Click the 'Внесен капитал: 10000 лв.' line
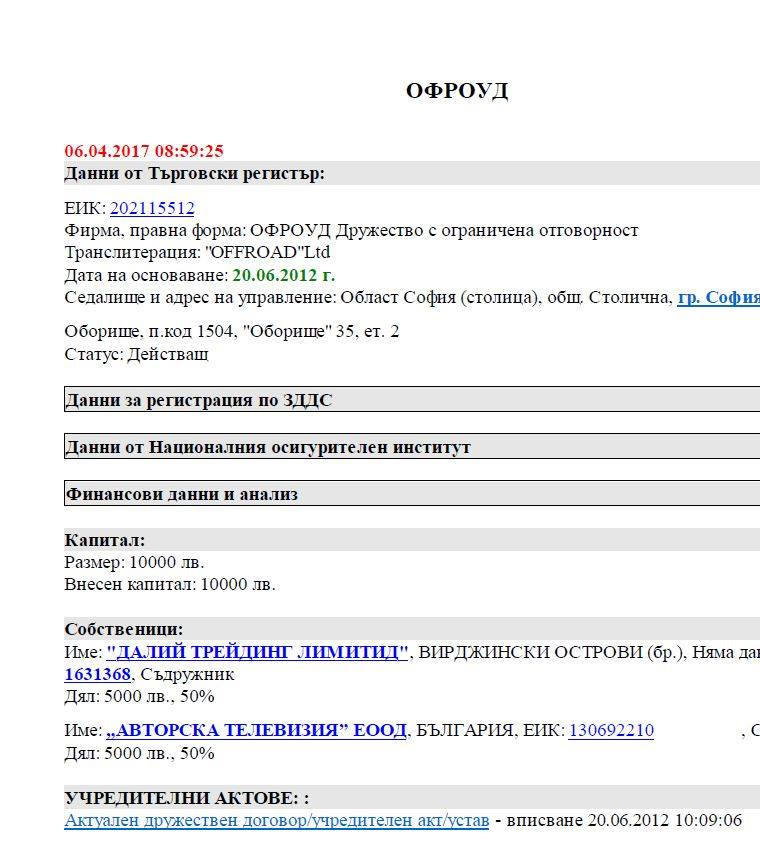 pos(169,584)
